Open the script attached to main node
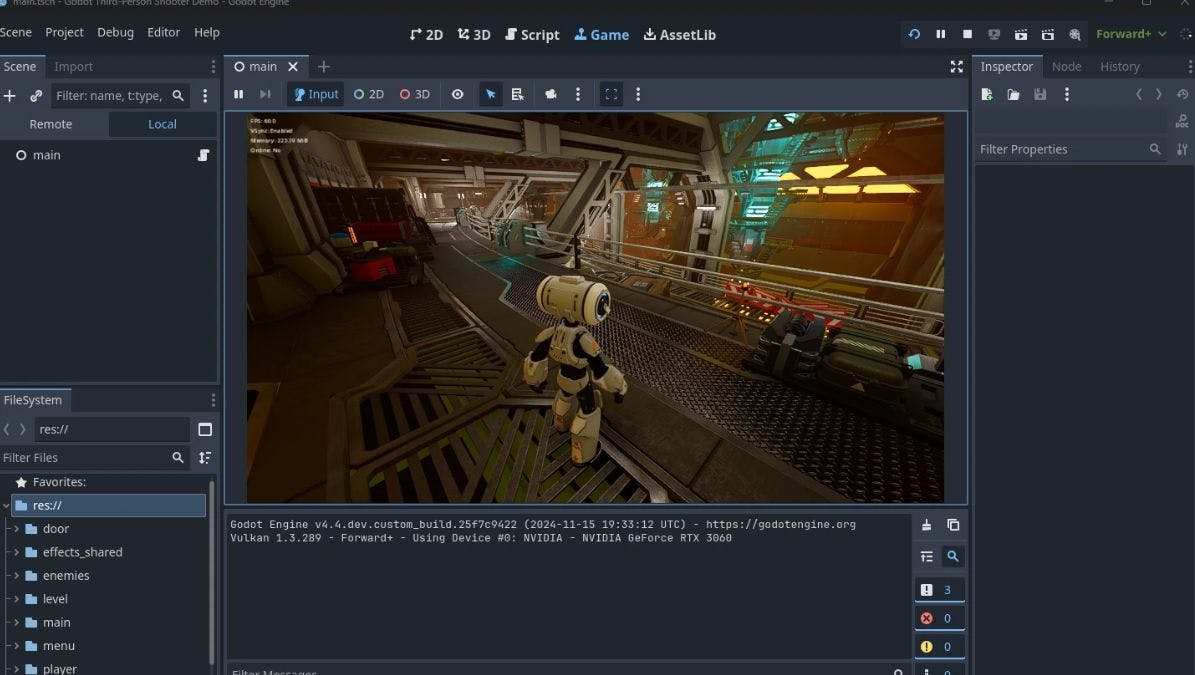Viewport: 1195px width, 675px height. tap(203, 155)
